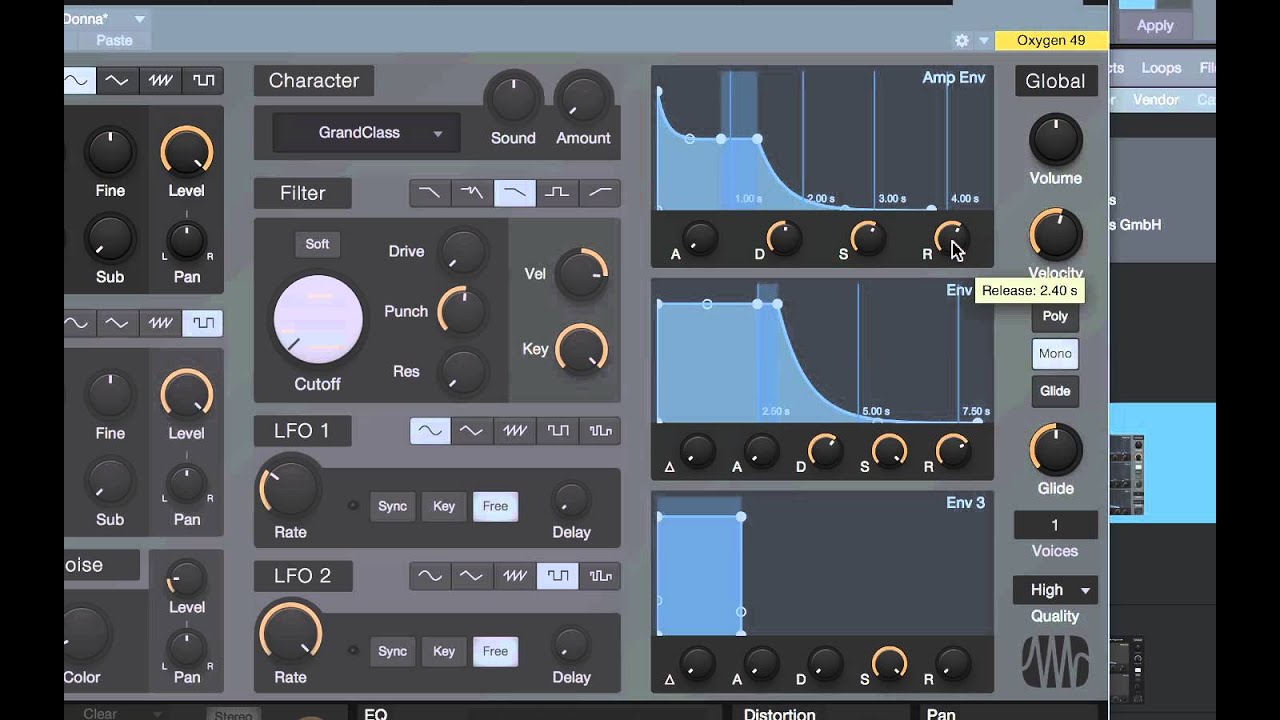The image size is (1280, 720).
Task: Click the Amp Env Release knob
Action: click(952, 240)
